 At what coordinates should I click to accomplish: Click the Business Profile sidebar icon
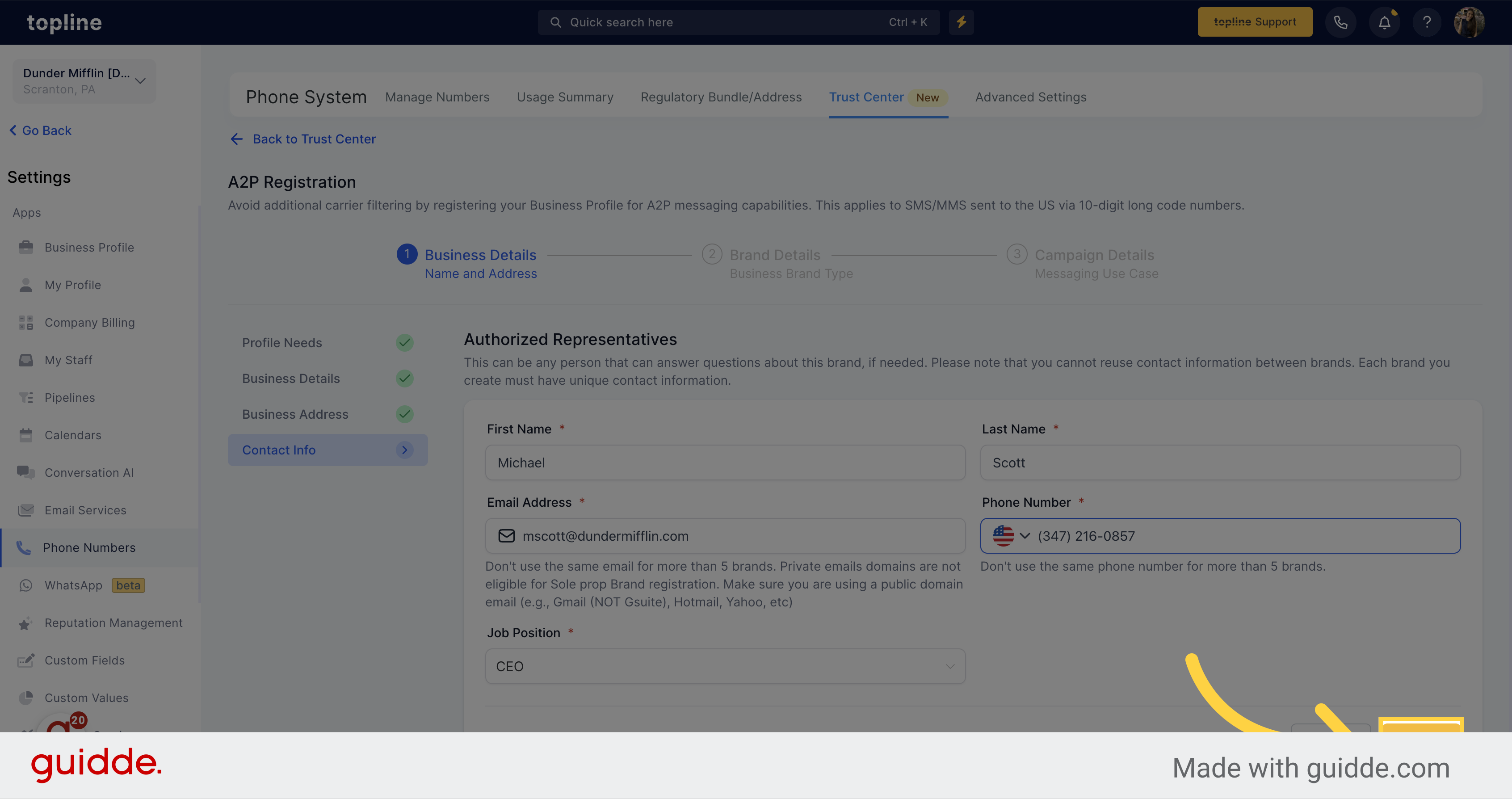pyautogui.click(x=26, y=247)
